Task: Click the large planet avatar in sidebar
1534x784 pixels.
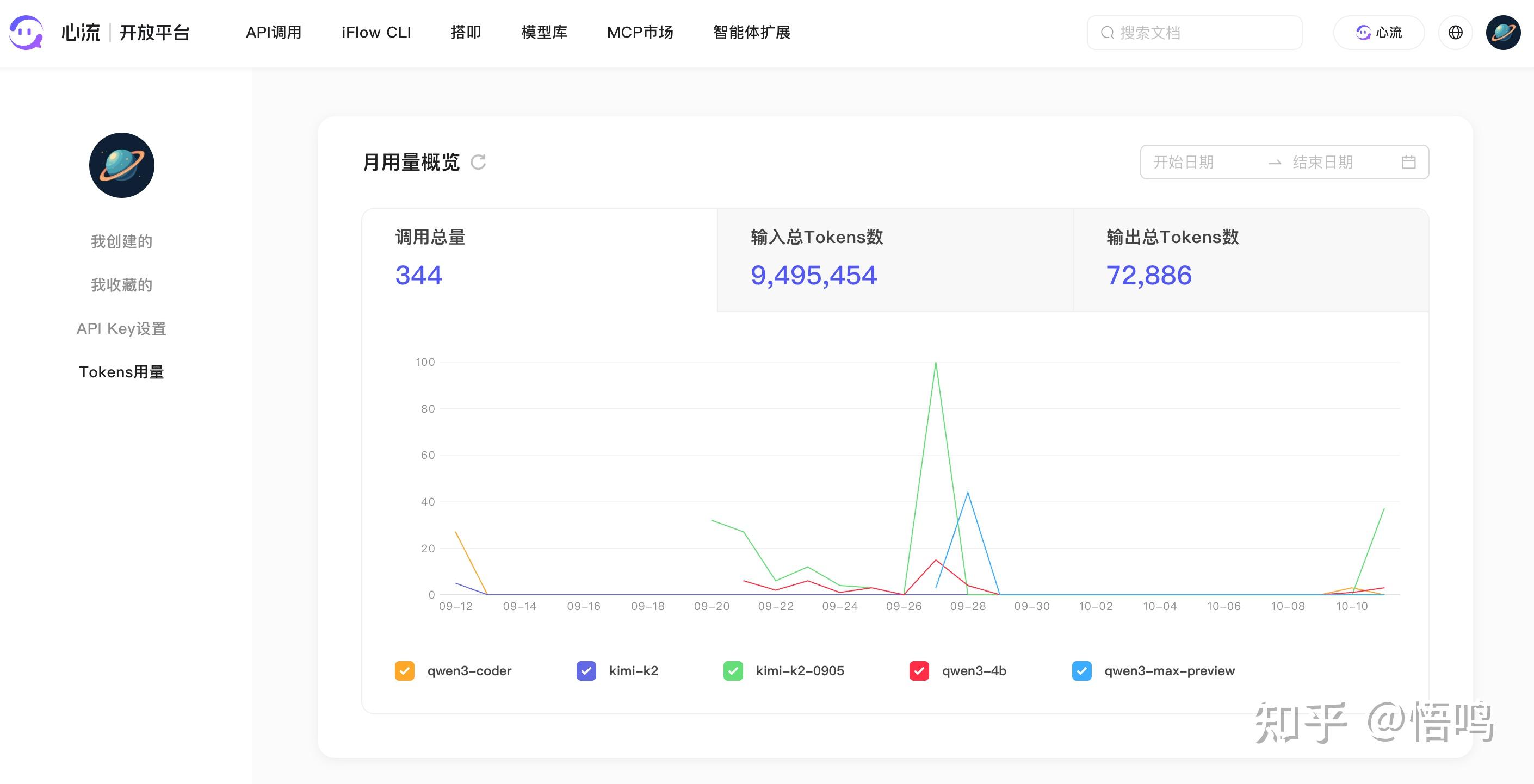Action: [121, 165]
